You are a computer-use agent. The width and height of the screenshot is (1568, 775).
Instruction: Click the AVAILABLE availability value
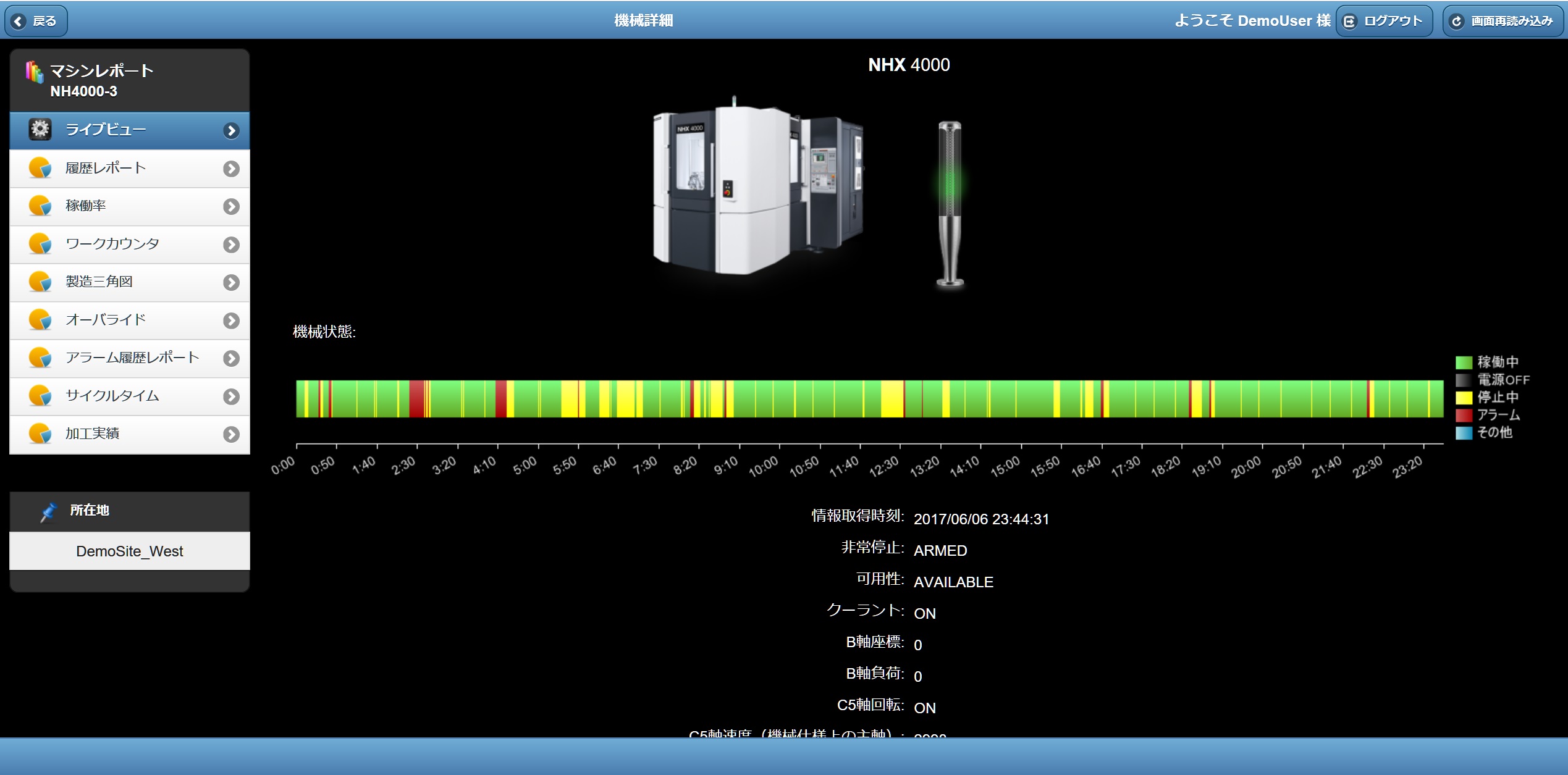(x=953, y=582)
